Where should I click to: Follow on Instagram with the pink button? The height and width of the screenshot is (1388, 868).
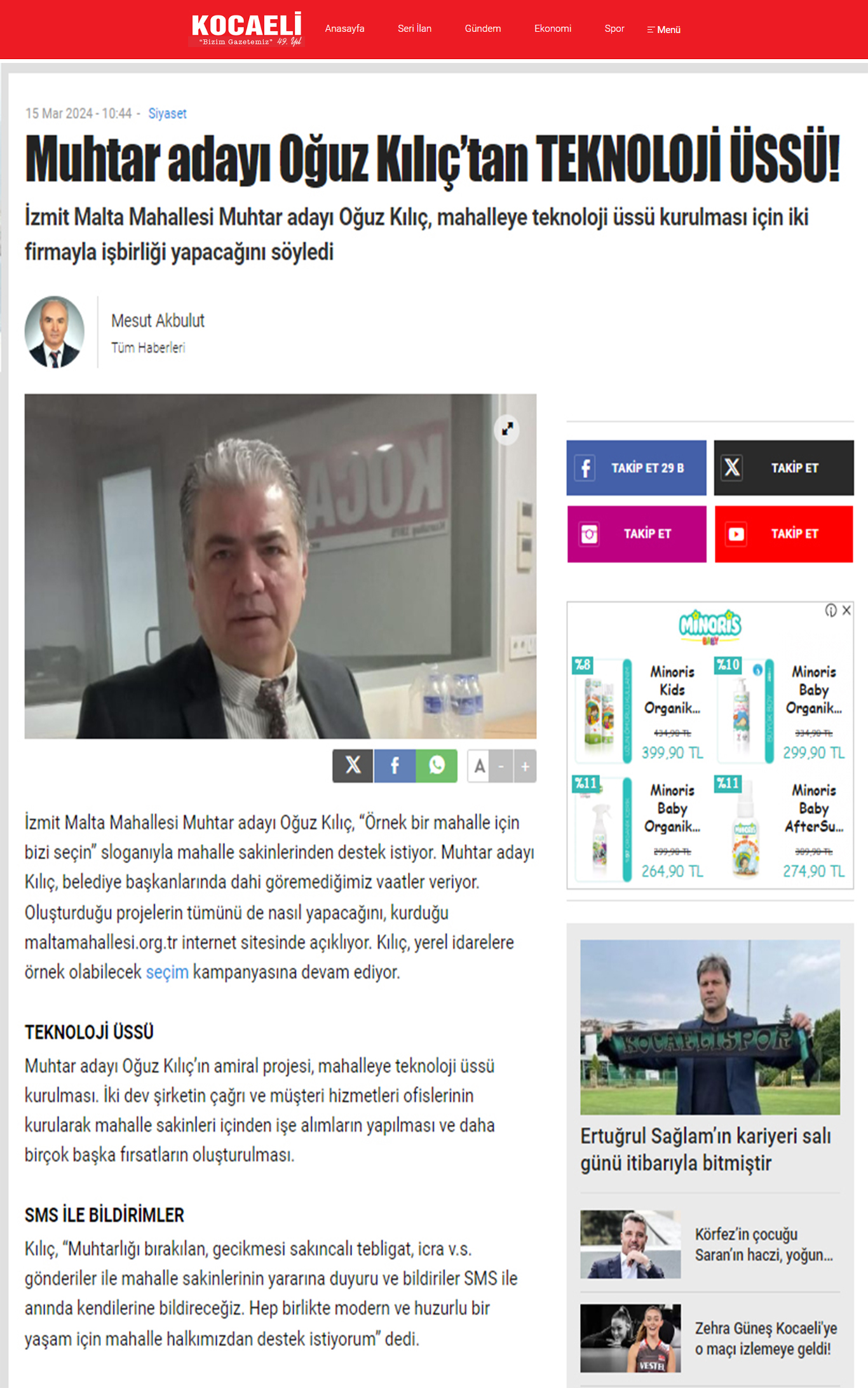(637, 534)
